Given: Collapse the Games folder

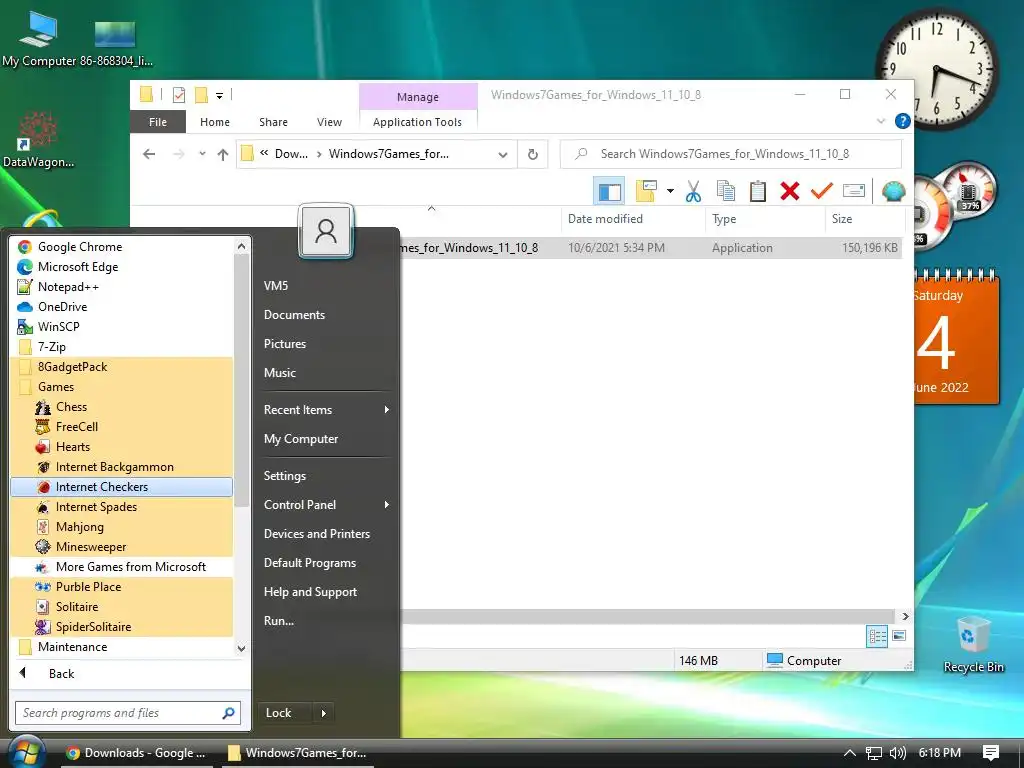Looking at the screenshot, I should pos(121,387).
